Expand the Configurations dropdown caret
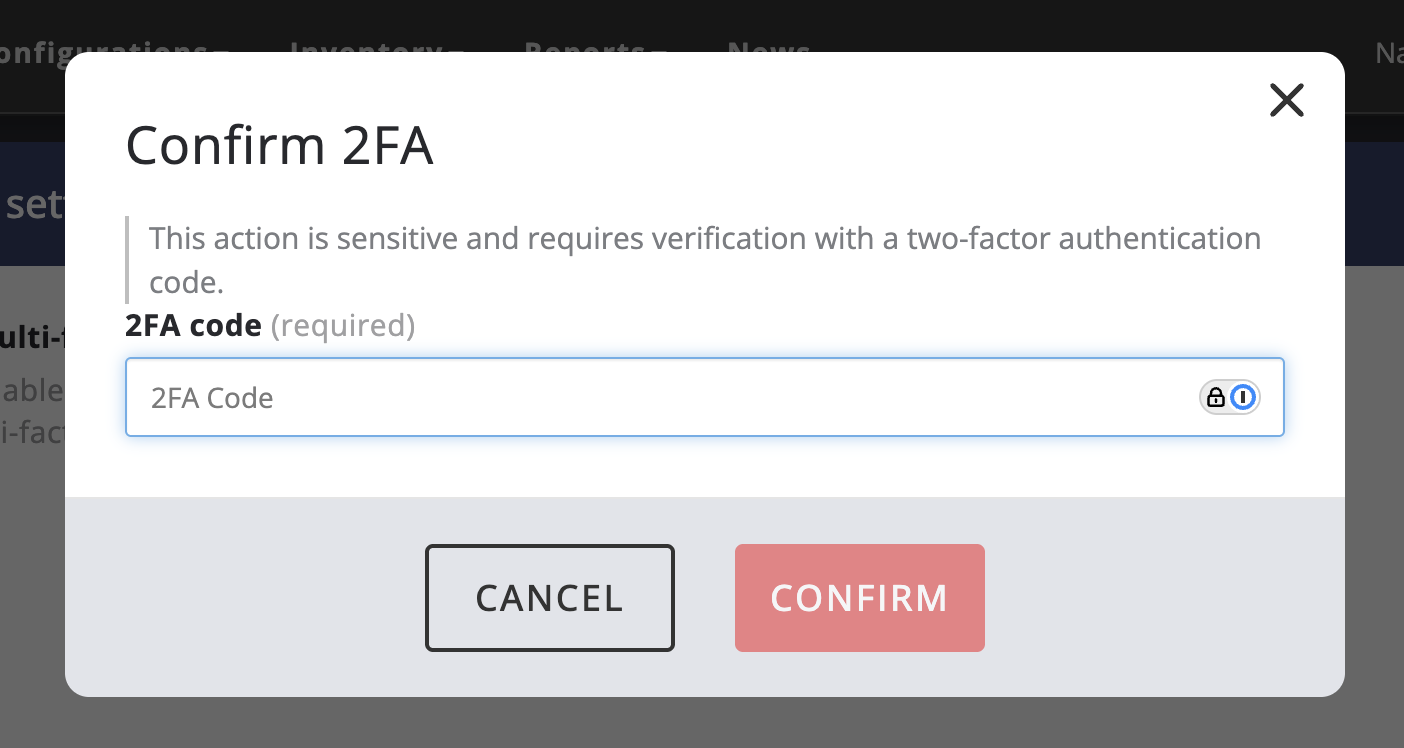1404x748 pixels. coord(222,50)
